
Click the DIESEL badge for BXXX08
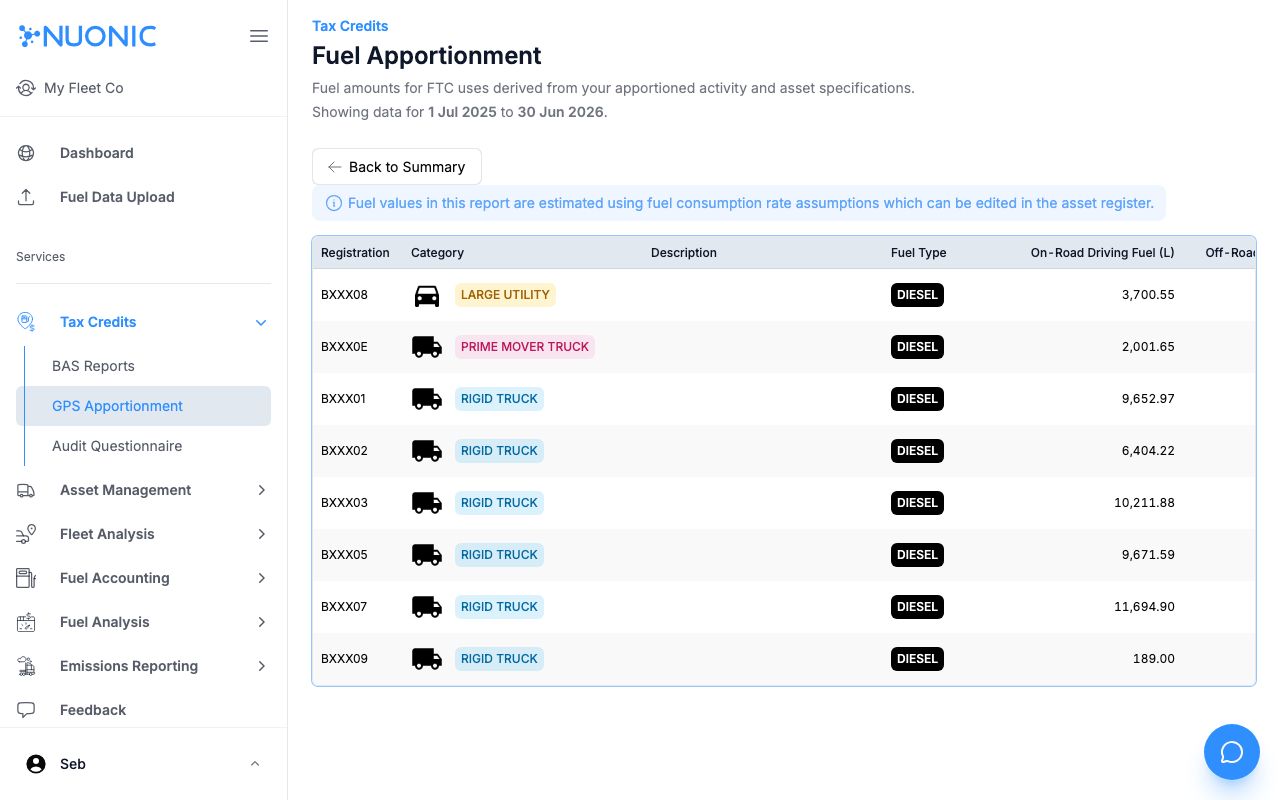(x=917, y=295)
